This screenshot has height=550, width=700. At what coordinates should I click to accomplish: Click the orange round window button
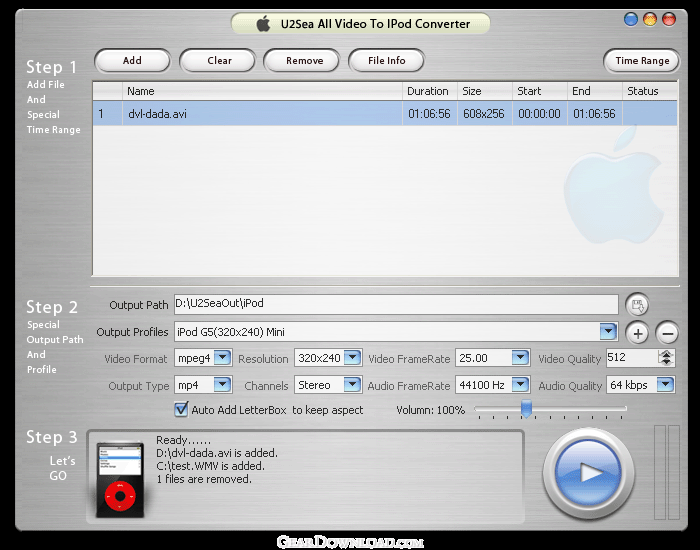coord(650,19)
